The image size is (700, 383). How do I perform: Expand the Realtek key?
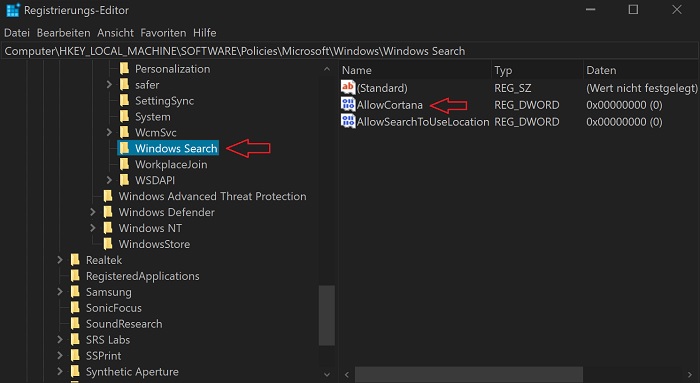(60, 260)
